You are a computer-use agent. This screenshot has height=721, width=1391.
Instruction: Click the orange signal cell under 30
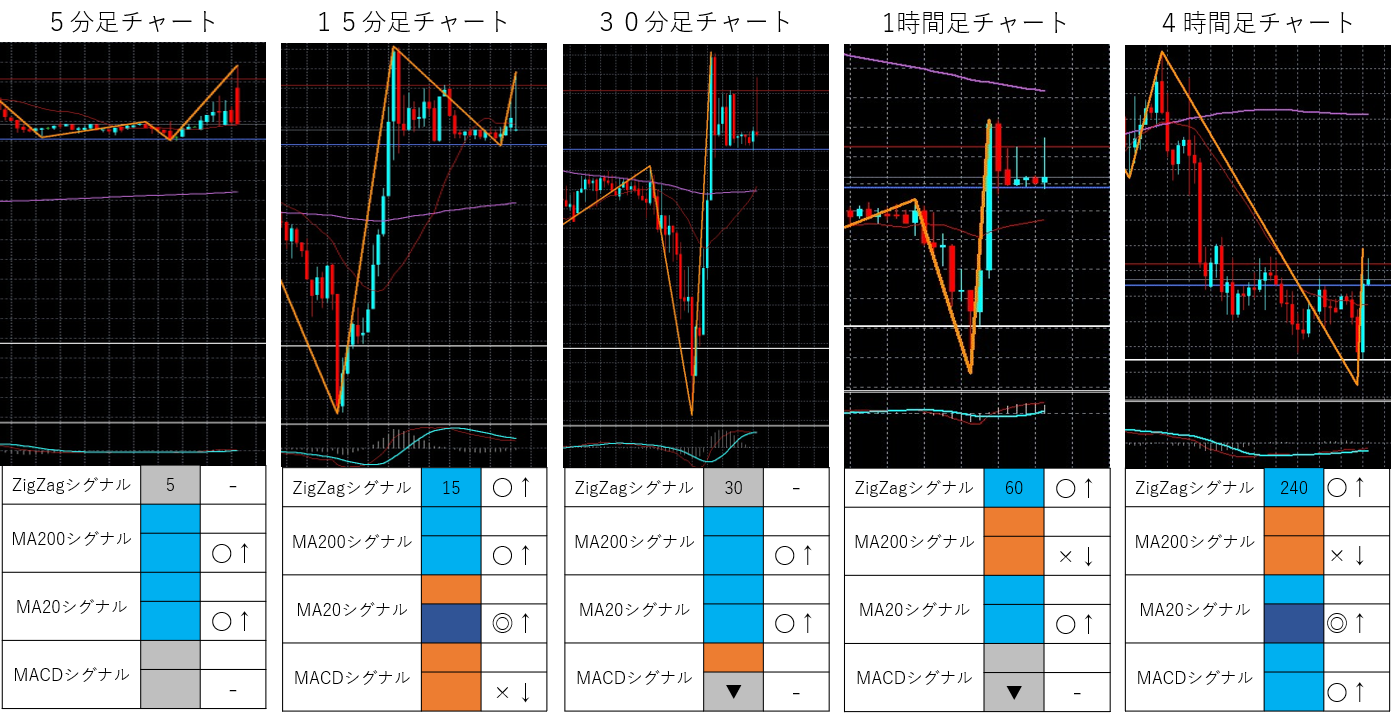coord(734,656)
